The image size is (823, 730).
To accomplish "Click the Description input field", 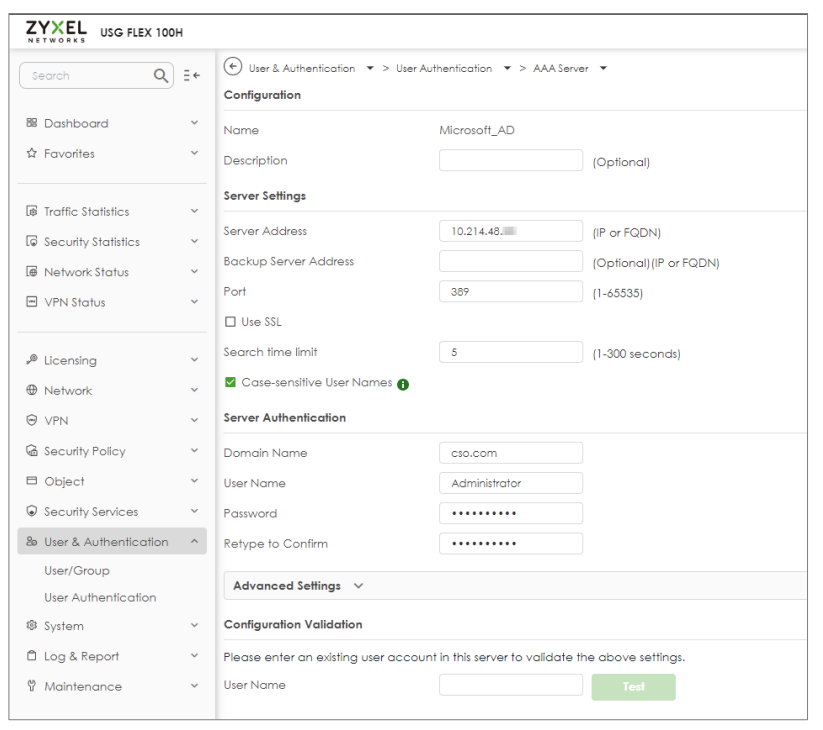I will 511,160.
